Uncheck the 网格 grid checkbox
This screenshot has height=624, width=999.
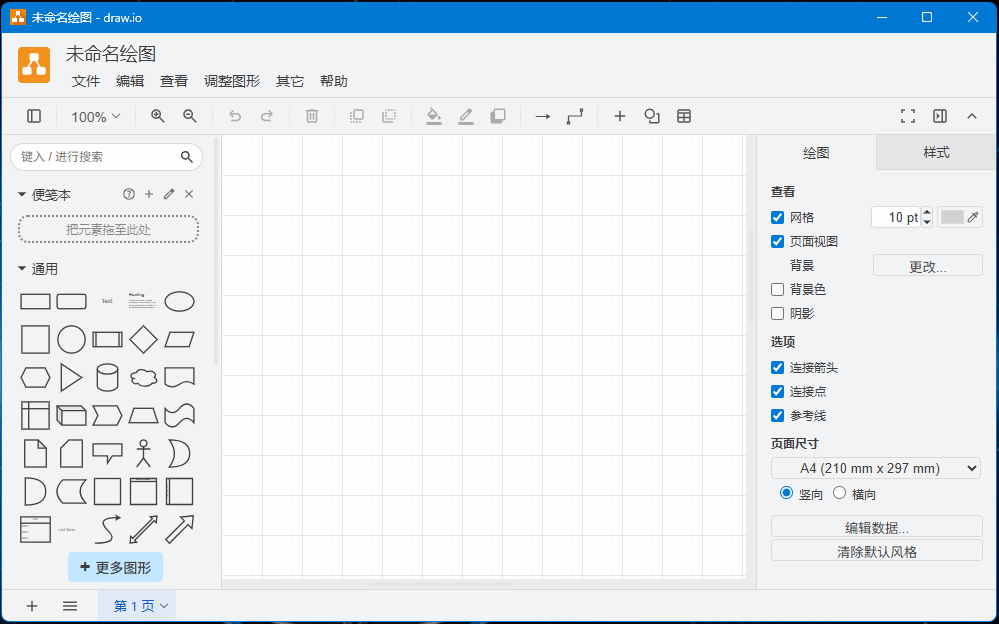pos(777,217)
